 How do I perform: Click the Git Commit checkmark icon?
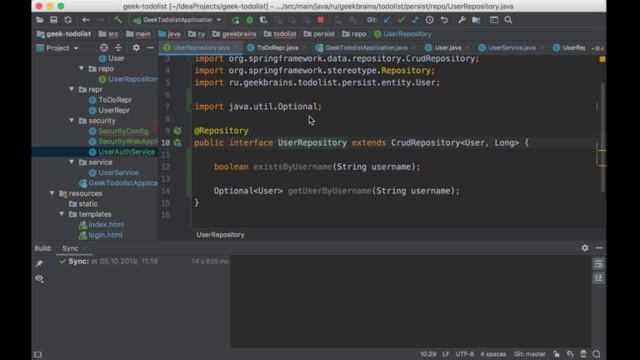pos(401,20)
